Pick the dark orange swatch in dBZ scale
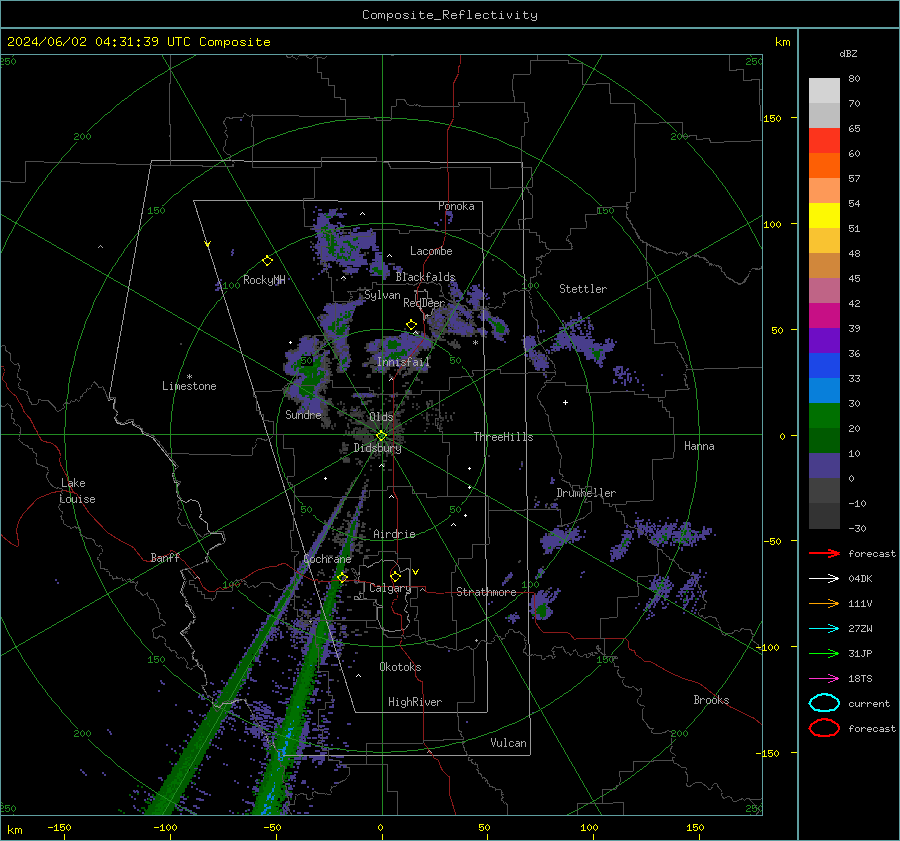This screenshot has width=900, height=841. tap(824, 166)
